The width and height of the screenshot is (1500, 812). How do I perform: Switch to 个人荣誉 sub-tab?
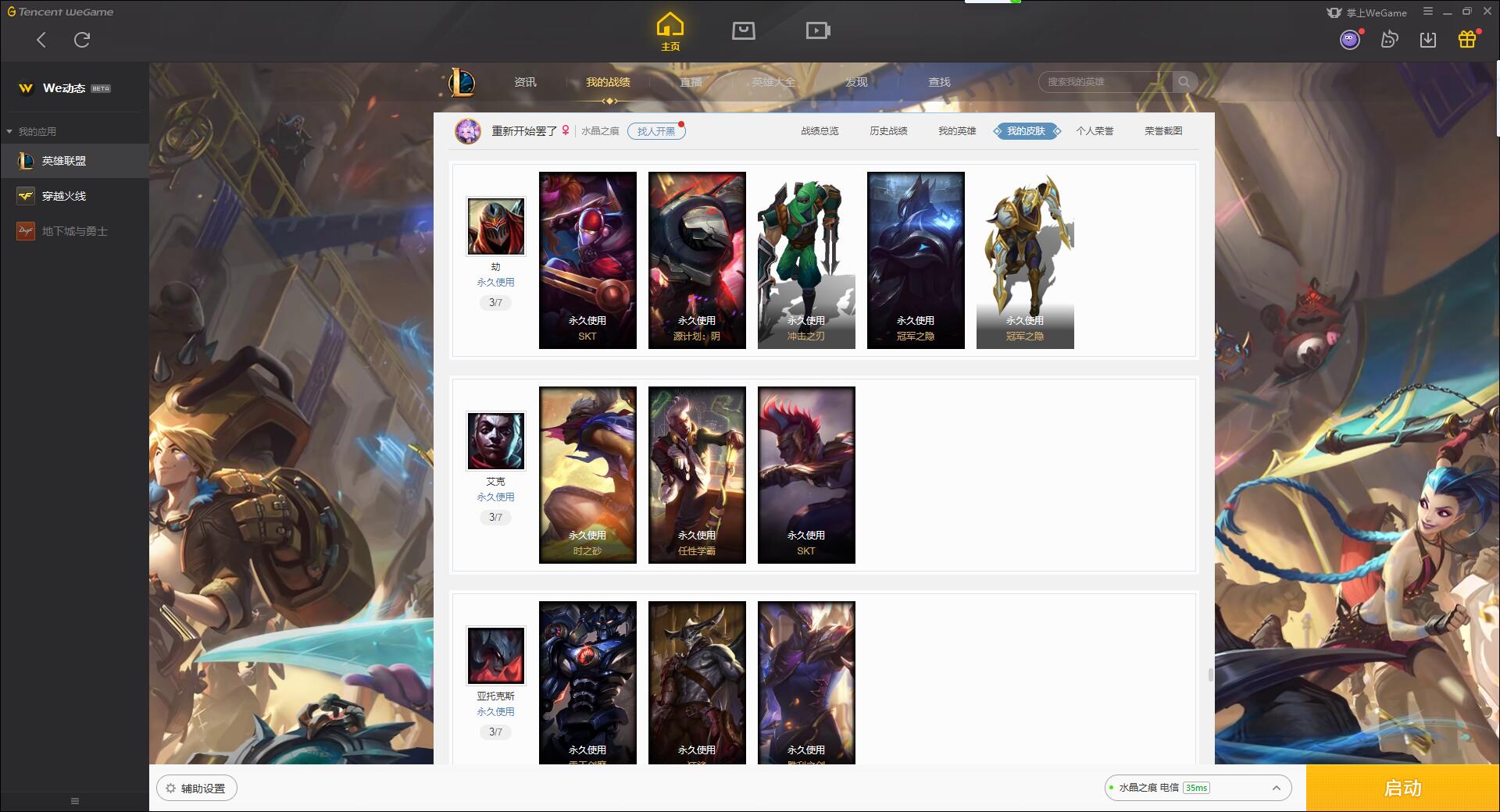tap(1095, 131)
